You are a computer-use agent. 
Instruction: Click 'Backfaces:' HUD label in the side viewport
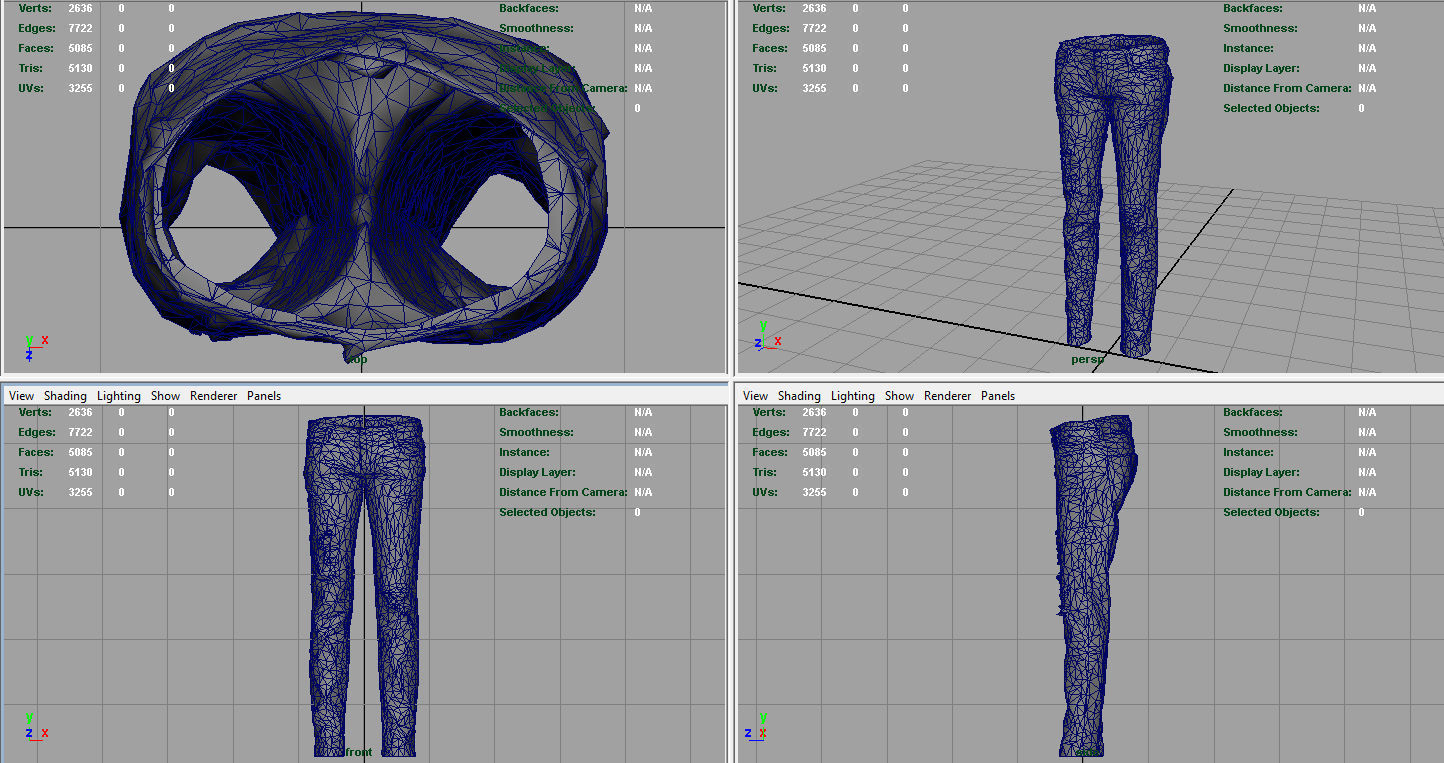pyautogui.click(x=1251, y=412)
